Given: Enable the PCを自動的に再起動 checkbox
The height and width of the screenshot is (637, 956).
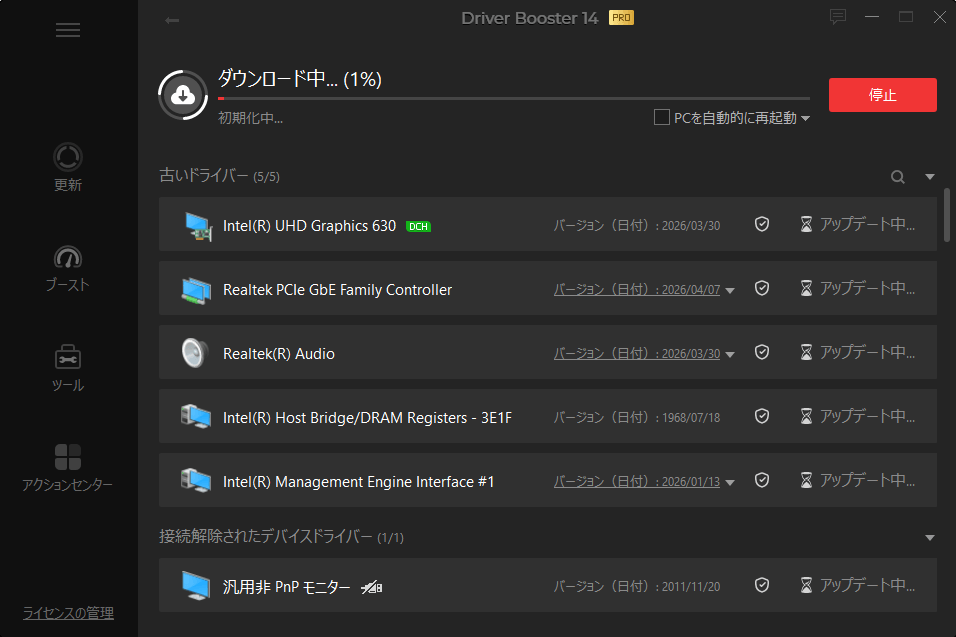Looking at the screenshot, I should [x=662, y=117].
